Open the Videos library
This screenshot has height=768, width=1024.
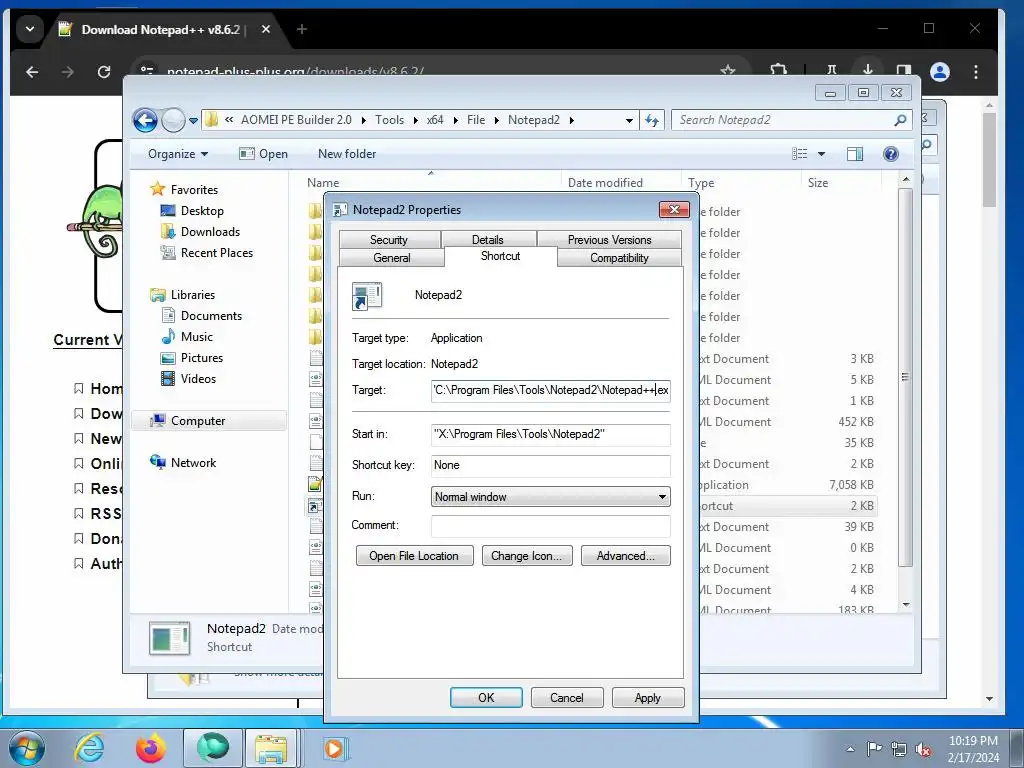(198, 379)
